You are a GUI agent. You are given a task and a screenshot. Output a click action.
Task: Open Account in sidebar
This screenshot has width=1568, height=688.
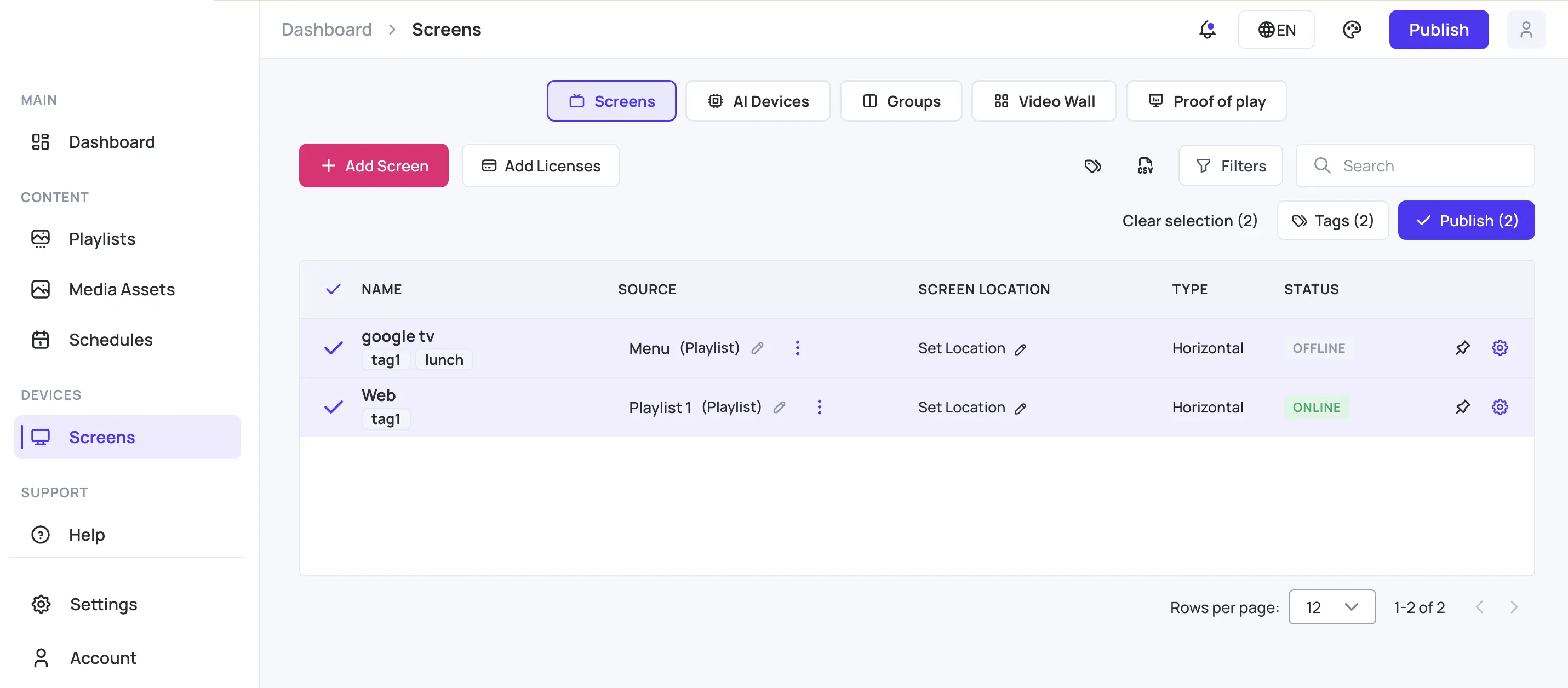[127, 658]
